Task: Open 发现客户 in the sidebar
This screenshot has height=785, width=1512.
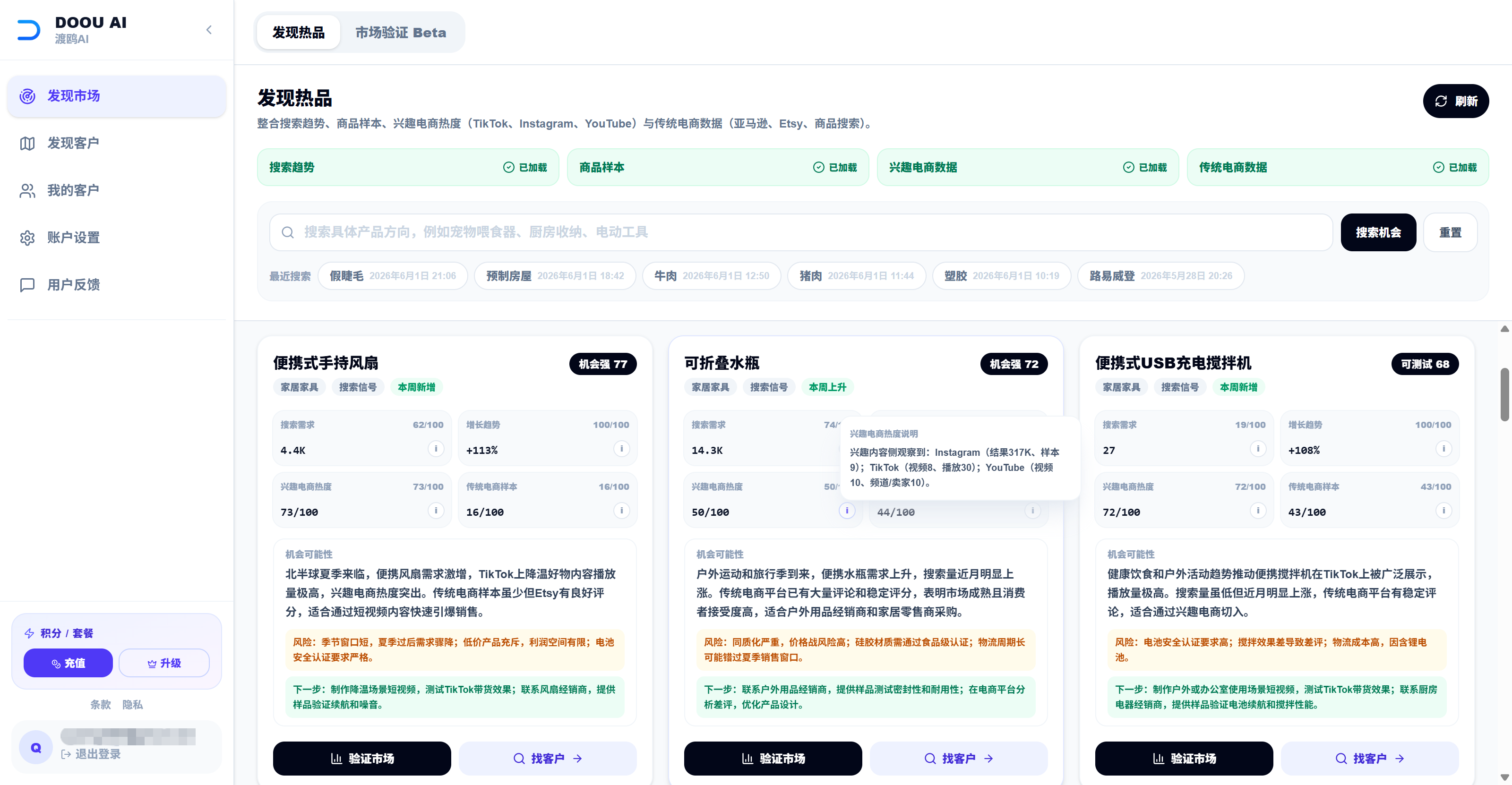Action: (x=116, y=143)
